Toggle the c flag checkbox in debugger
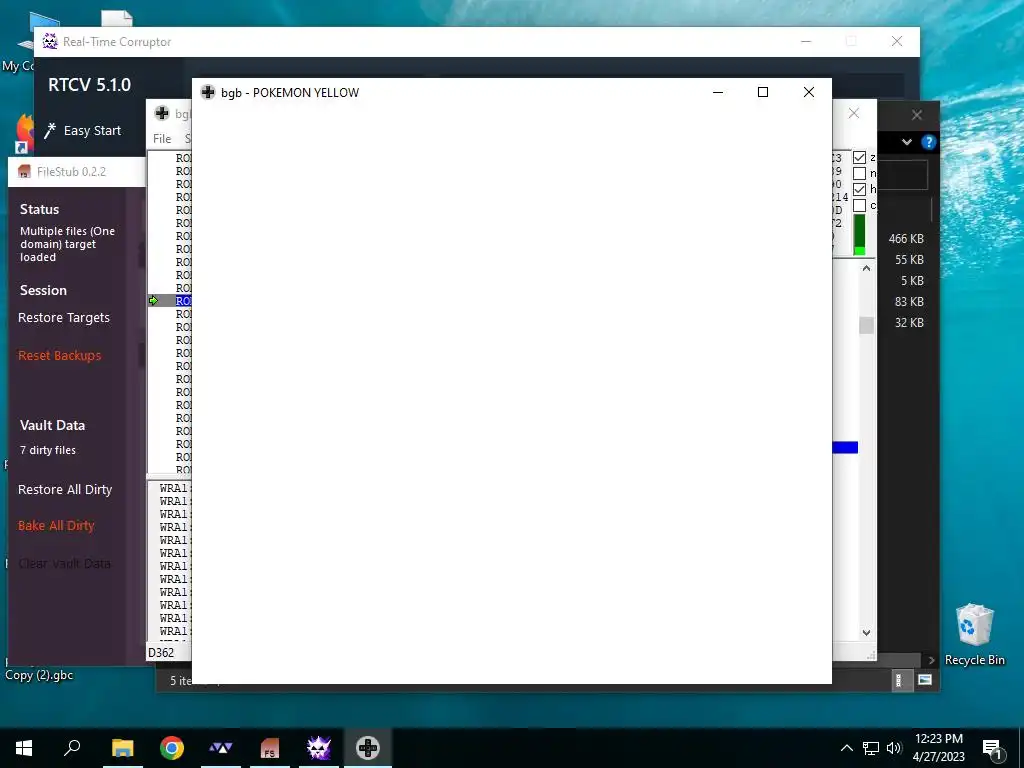 tap(859, 205)
